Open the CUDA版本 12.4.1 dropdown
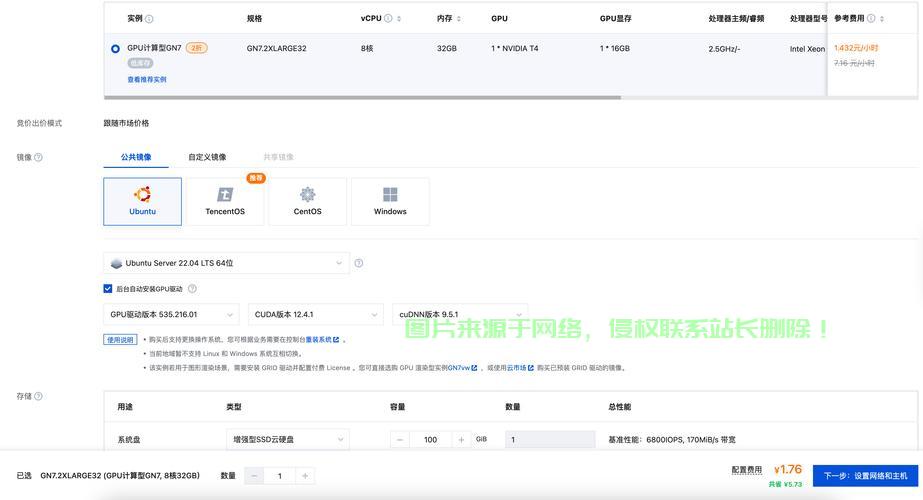This screenshot has width=923, height=500. (x=314, y=314)
